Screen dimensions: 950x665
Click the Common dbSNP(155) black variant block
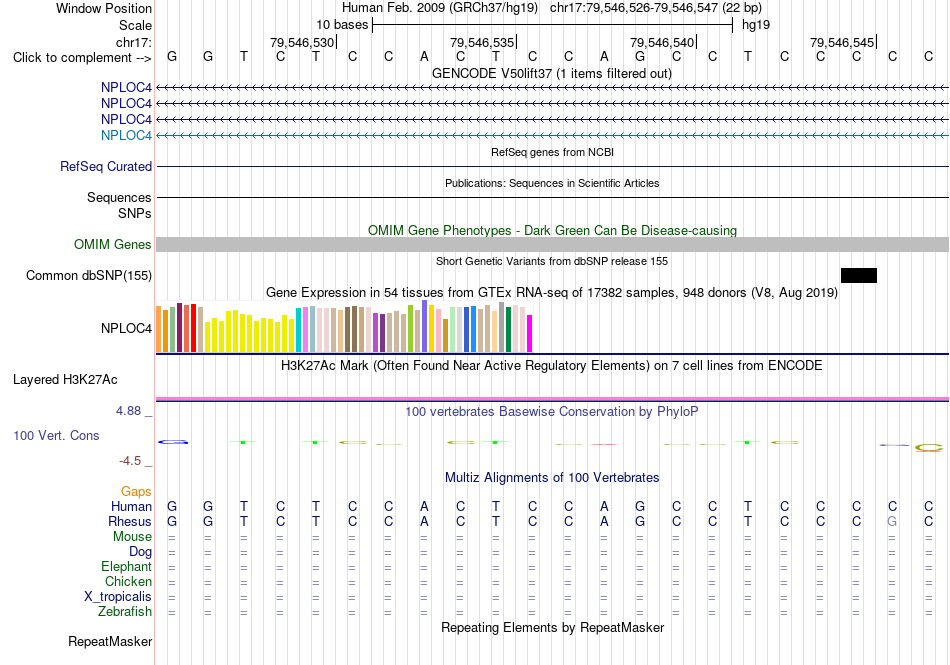click(859, 276)
